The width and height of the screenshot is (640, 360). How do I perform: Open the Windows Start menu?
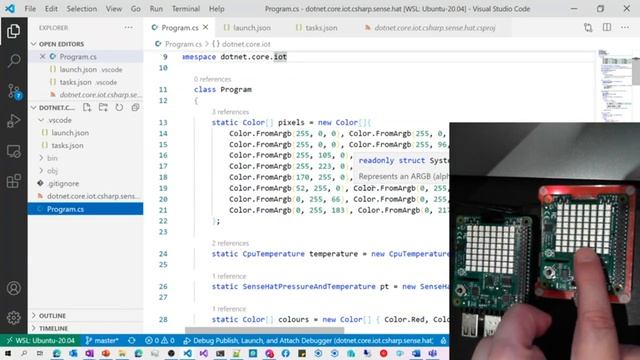[7, 353]
